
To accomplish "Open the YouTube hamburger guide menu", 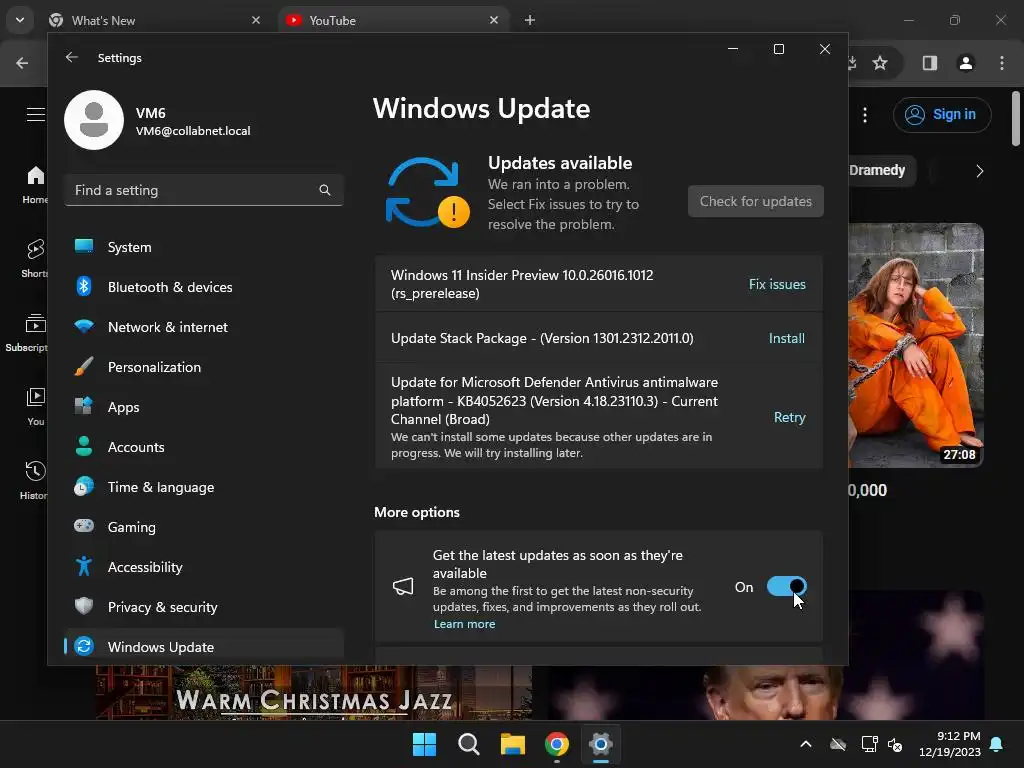I will (x=36, y=114).
